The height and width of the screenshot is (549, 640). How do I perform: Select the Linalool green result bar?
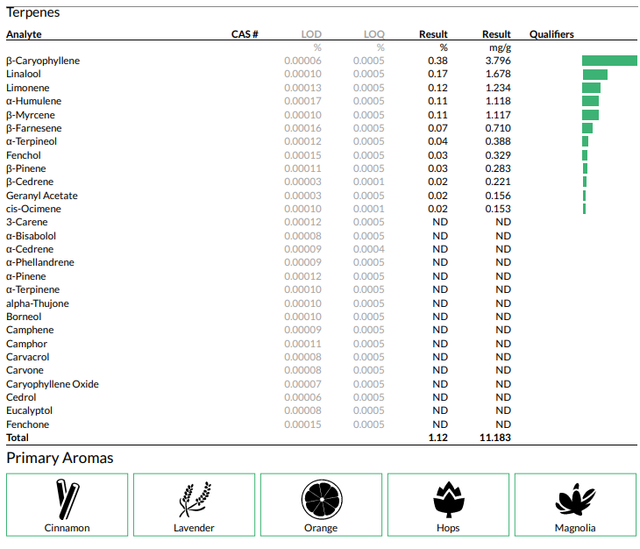595,74
